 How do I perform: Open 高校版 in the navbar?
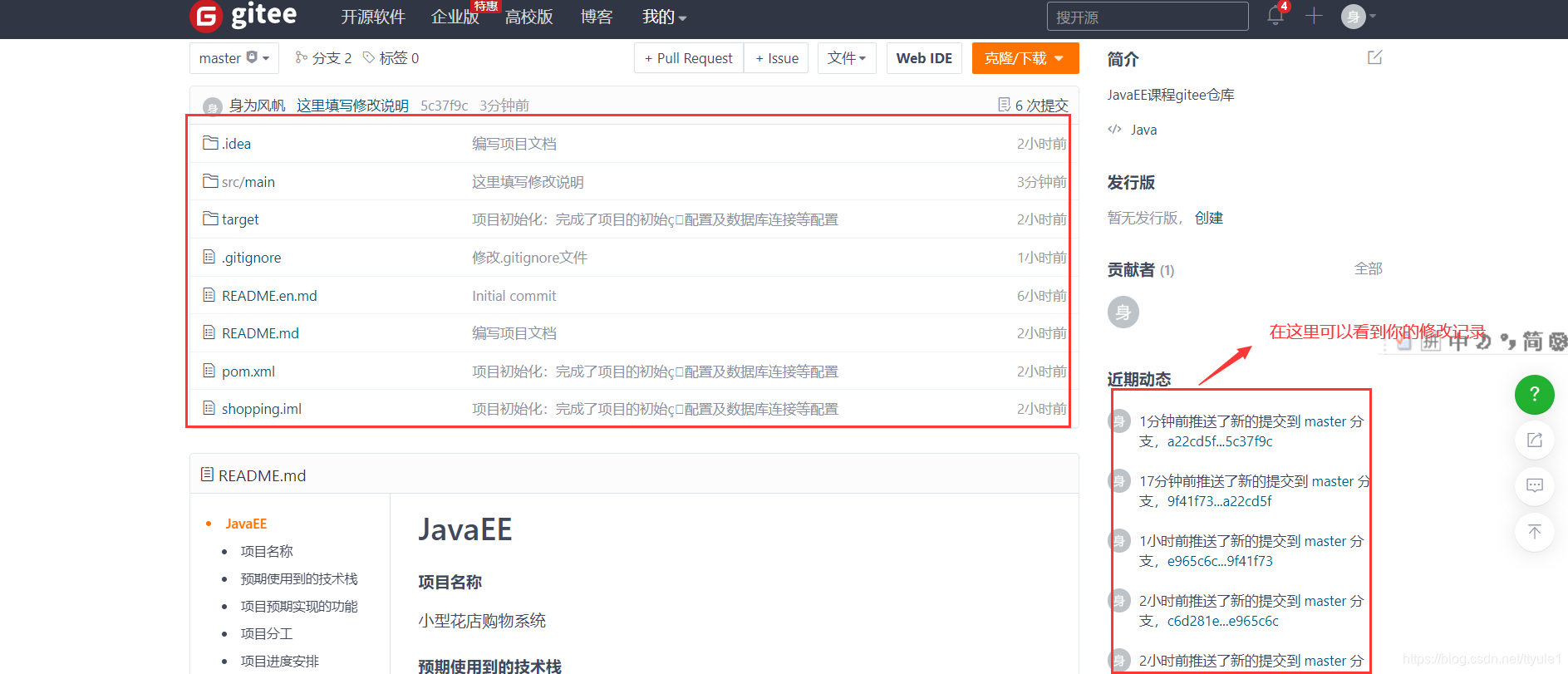(529, 17)
